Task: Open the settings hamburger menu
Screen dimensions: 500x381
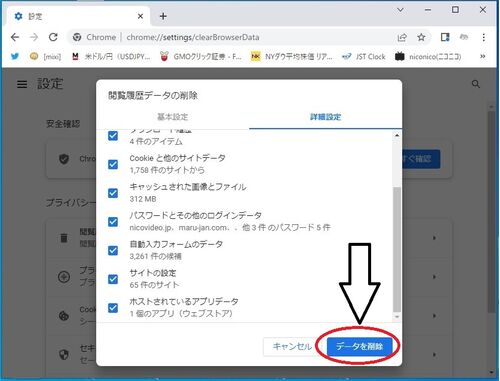Action: tap(22, 84)
